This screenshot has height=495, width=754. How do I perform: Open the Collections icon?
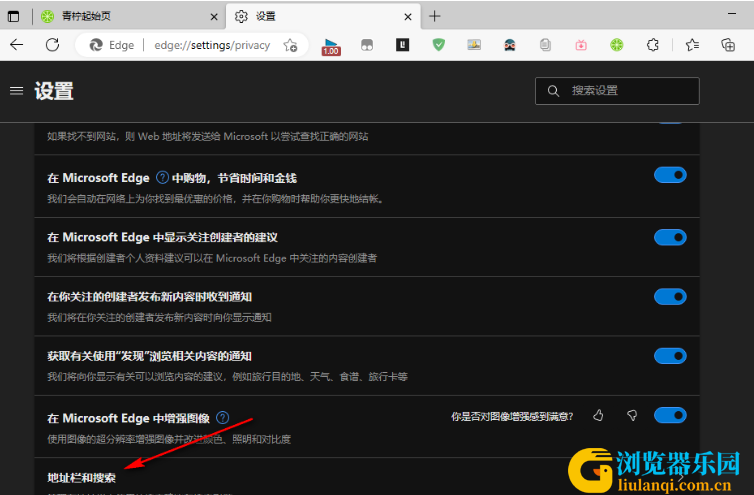[728, 45]
